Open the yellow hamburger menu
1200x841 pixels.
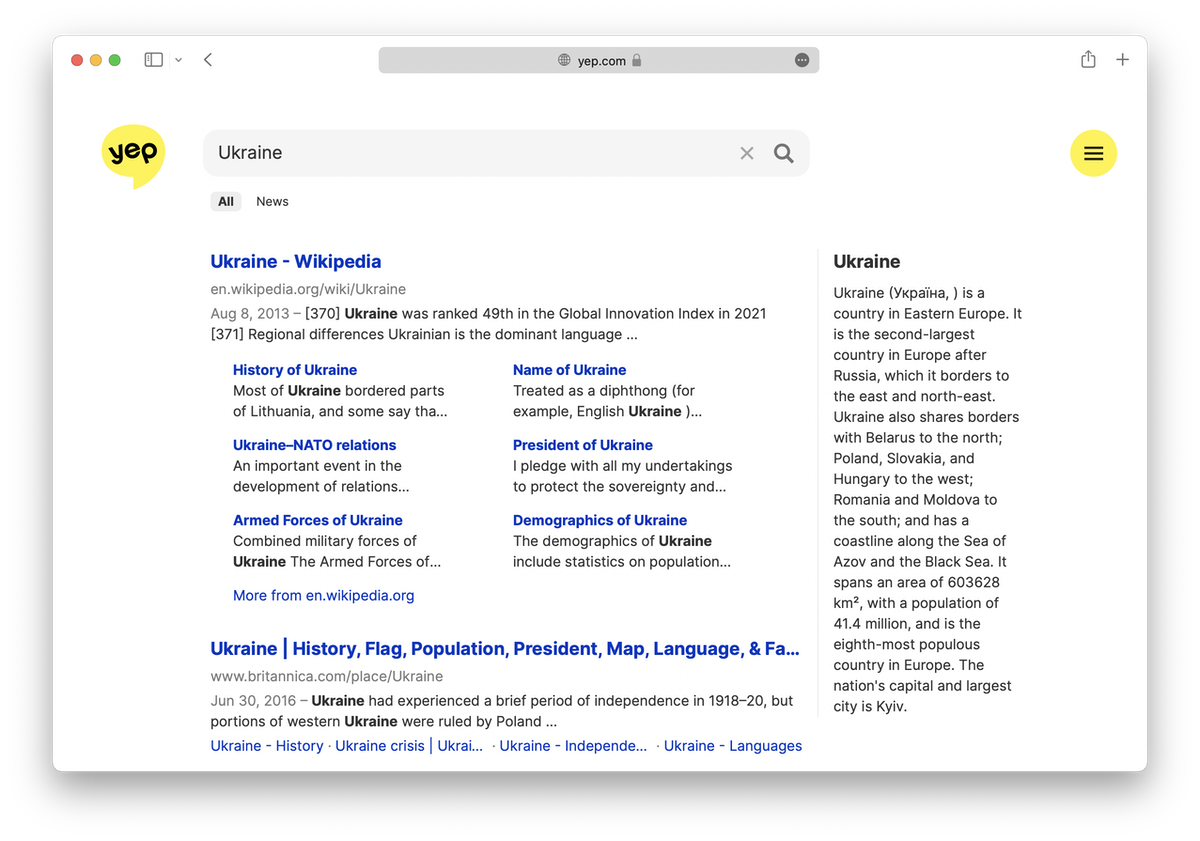point(1094,153)
